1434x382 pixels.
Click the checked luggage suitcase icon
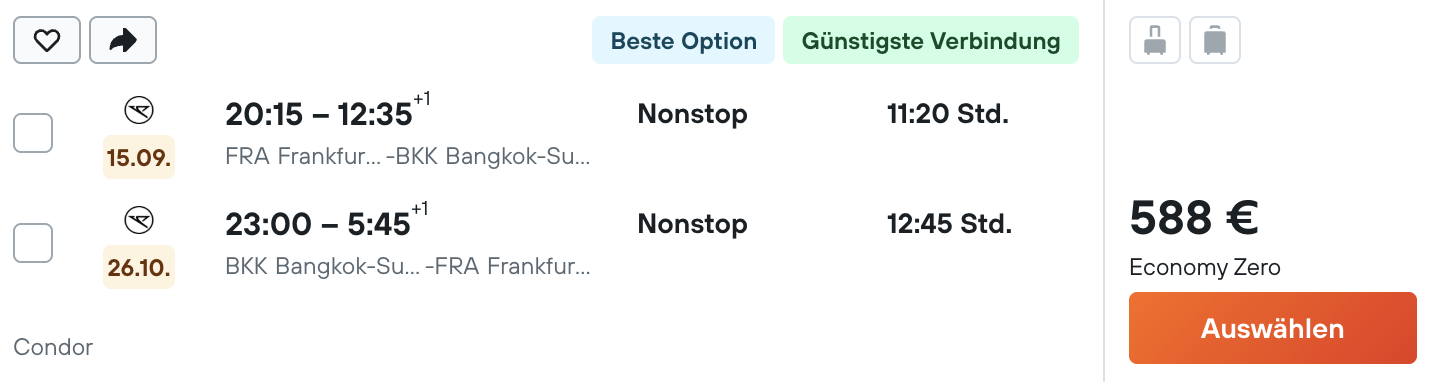[1215, 41]
